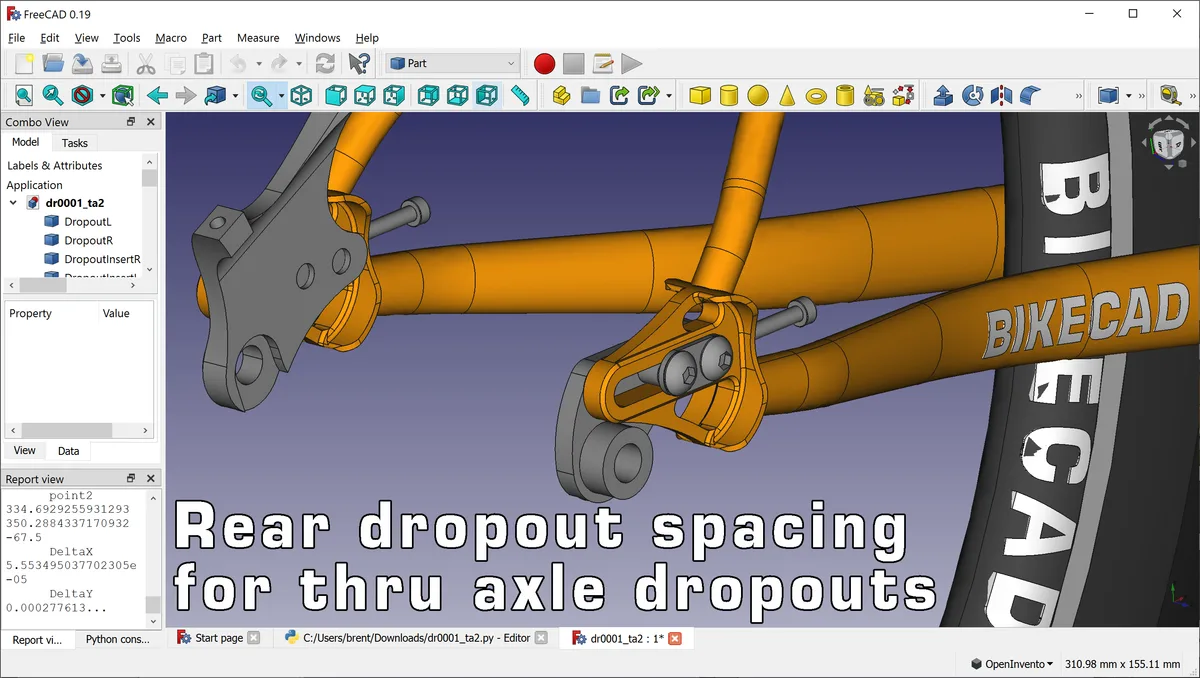
Task: Select DropoutL in the model tree
Action: [88, 222]
